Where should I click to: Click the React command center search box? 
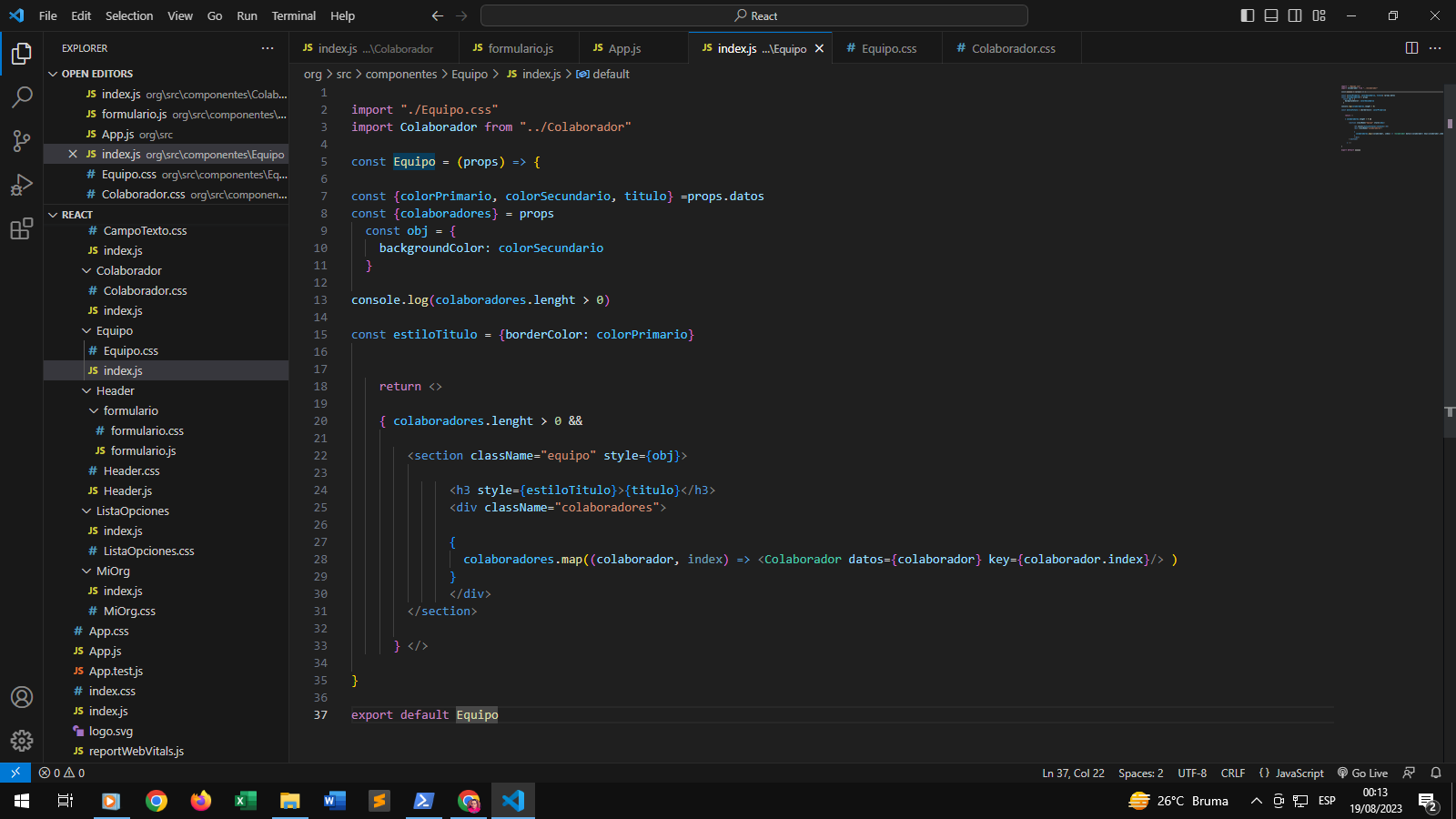click(754, 15)
